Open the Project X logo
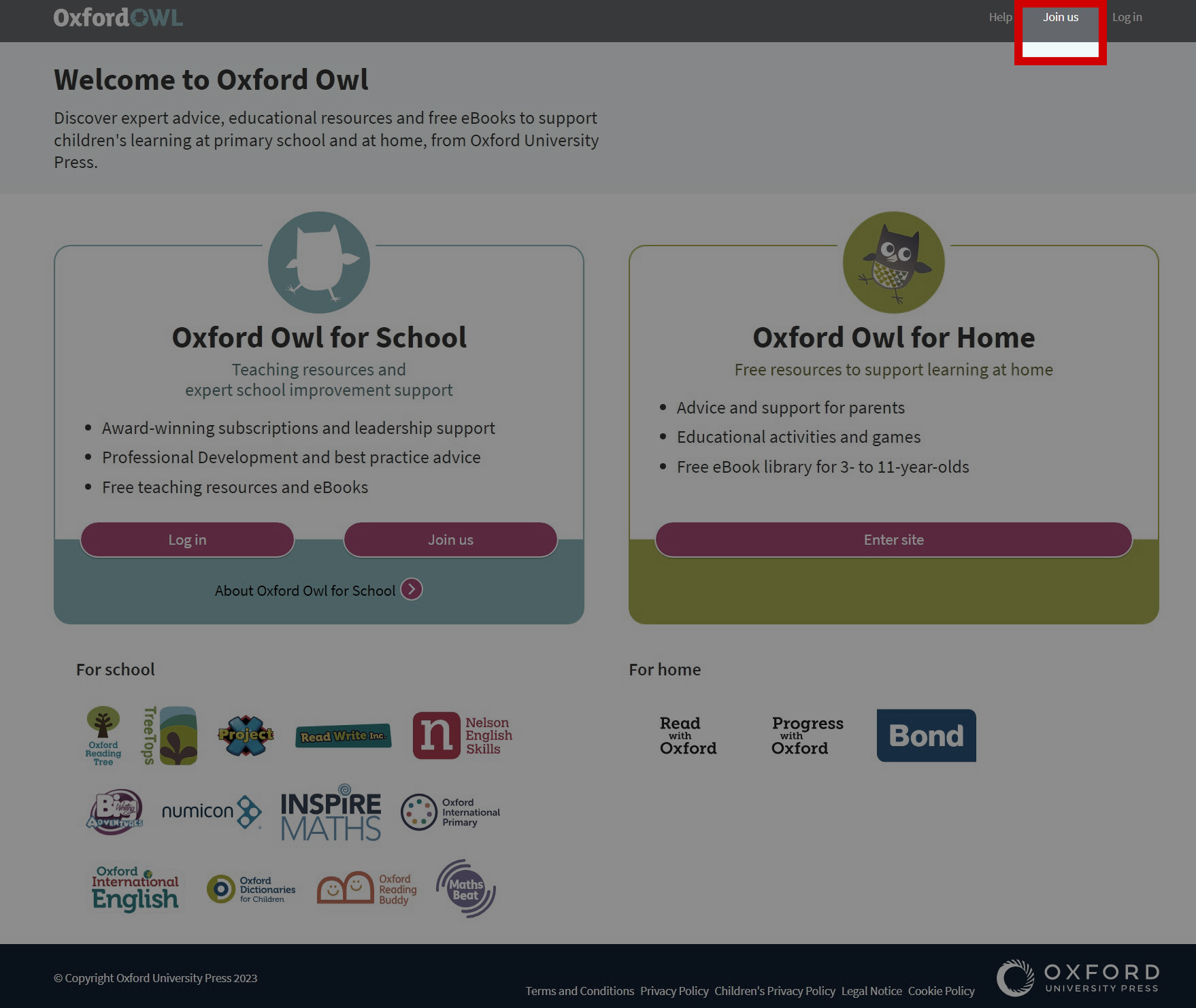The width and height of the screenshot is (1196, 1008). coord(246,735)
